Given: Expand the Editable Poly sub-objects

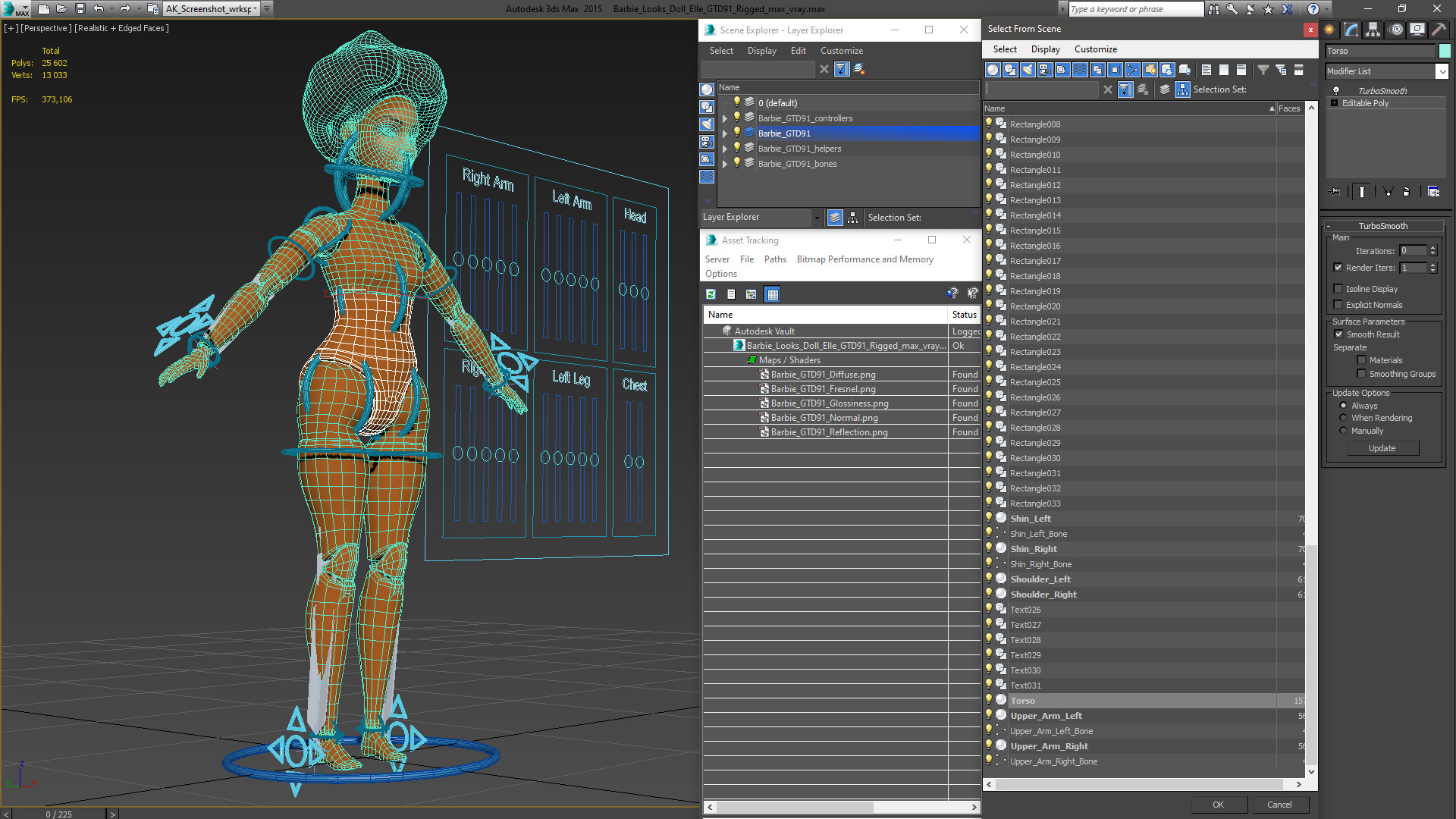Looking at the screenshot, I should [x=1335, y=103].
